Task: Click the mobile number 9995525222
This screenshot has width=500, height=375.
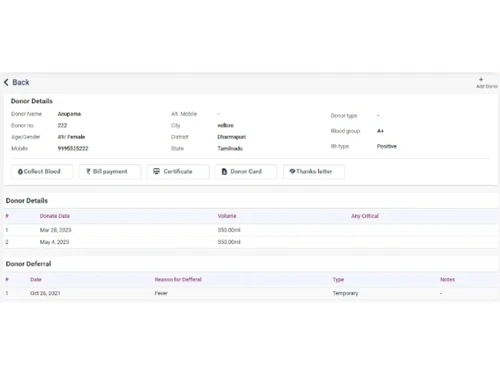Action: click(x=73, y=148)
